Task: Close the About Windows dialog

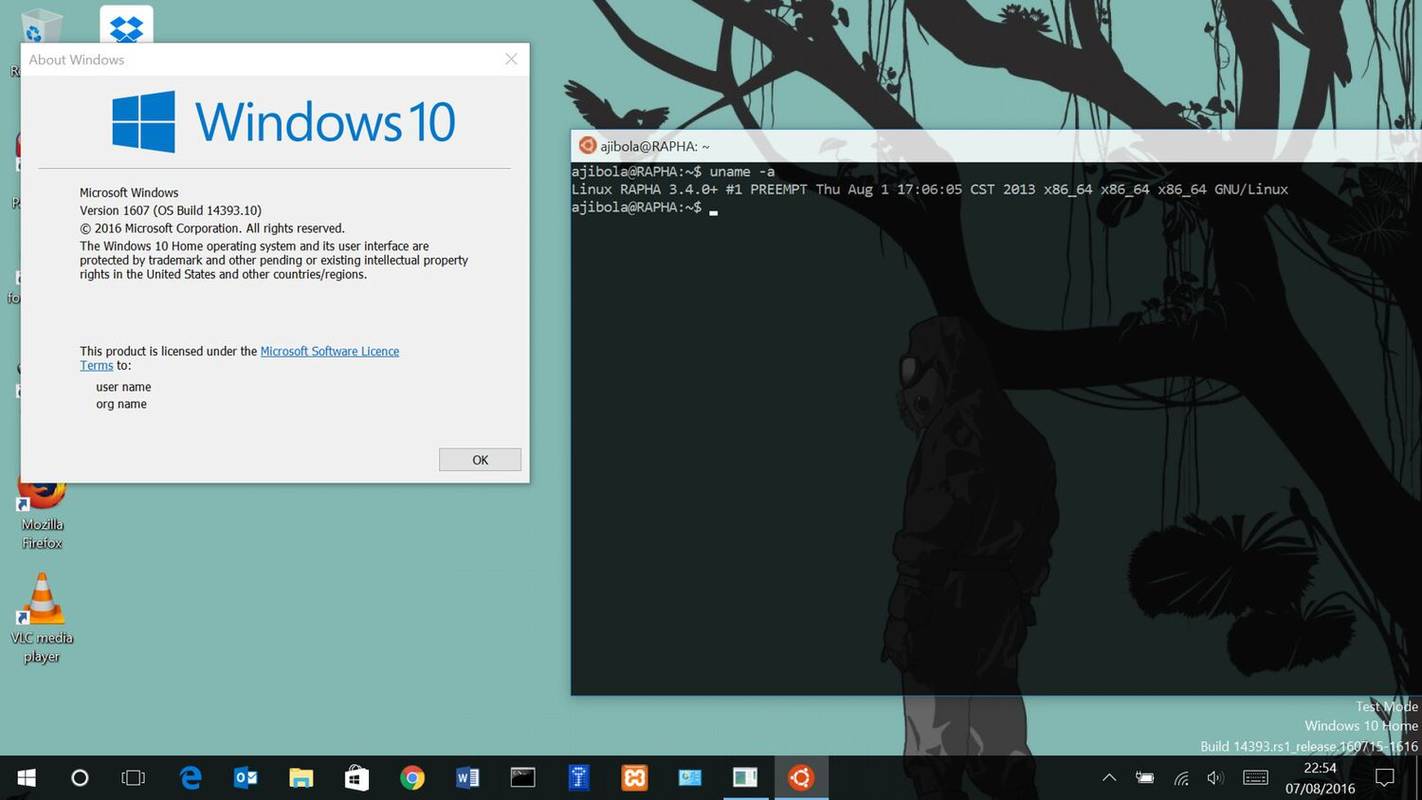Action: click(511, 59)
